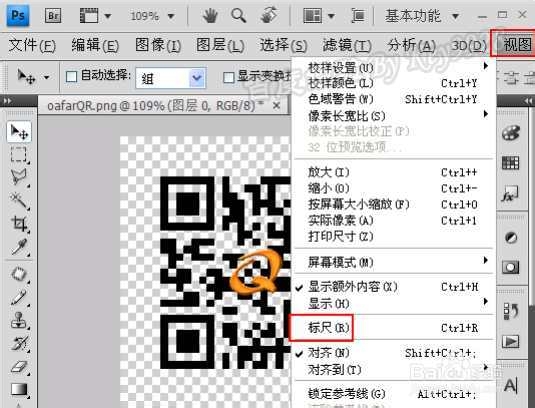Open the 图像(I) menu

click(158, 45)
